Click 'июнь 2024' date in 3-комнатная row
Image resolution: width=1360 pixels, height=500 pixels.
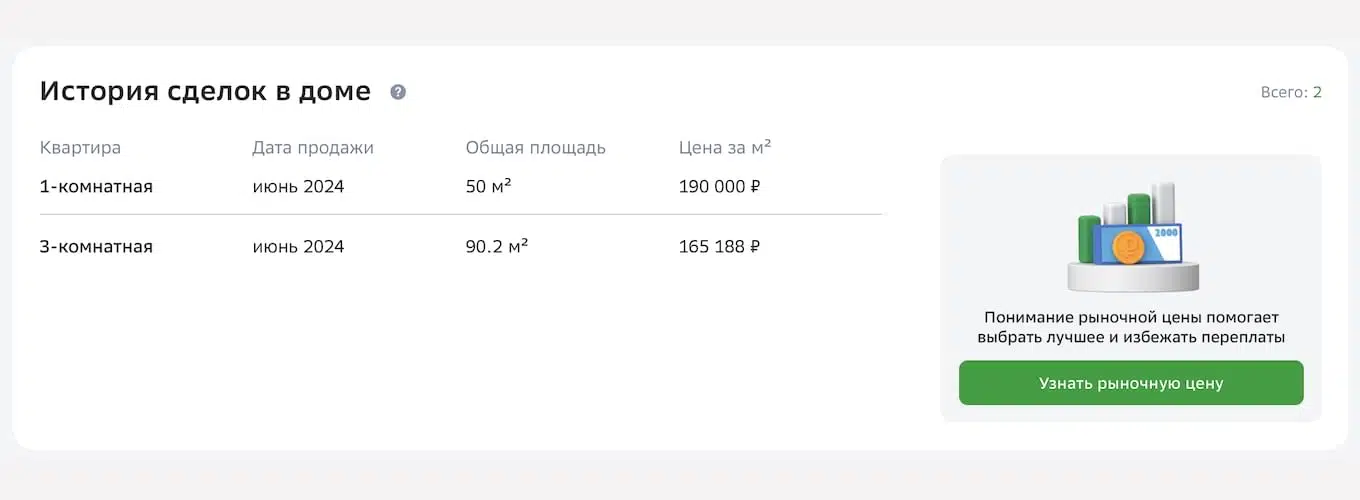click(298, 246)
